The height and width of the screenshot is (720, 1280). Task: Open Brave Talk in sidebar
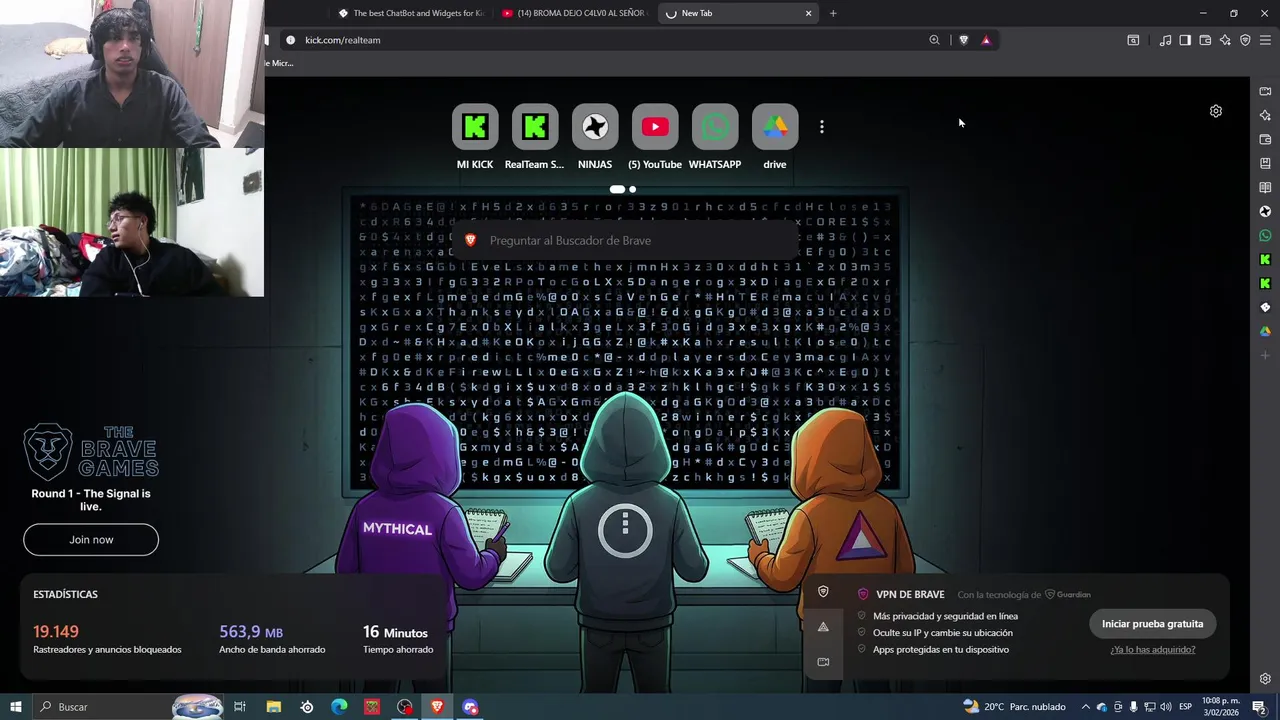pyautogui.click(x=1265, y=91)
